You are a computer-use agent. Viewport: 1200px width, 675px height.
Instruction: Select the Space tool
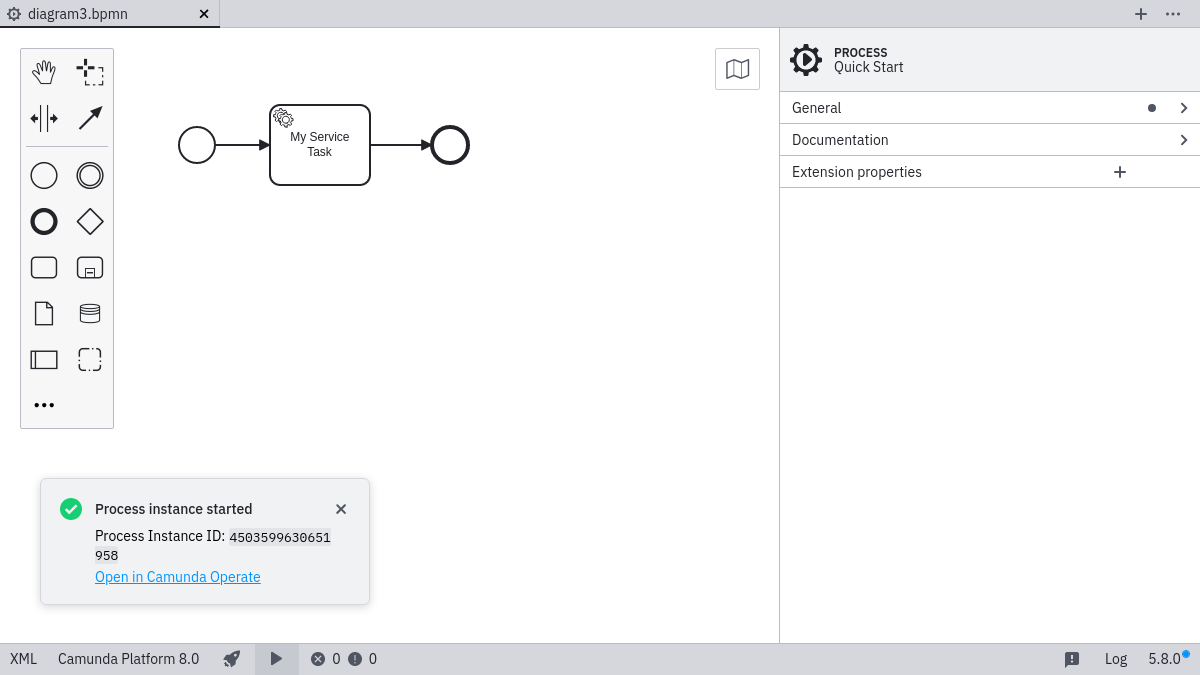(44, 118)
